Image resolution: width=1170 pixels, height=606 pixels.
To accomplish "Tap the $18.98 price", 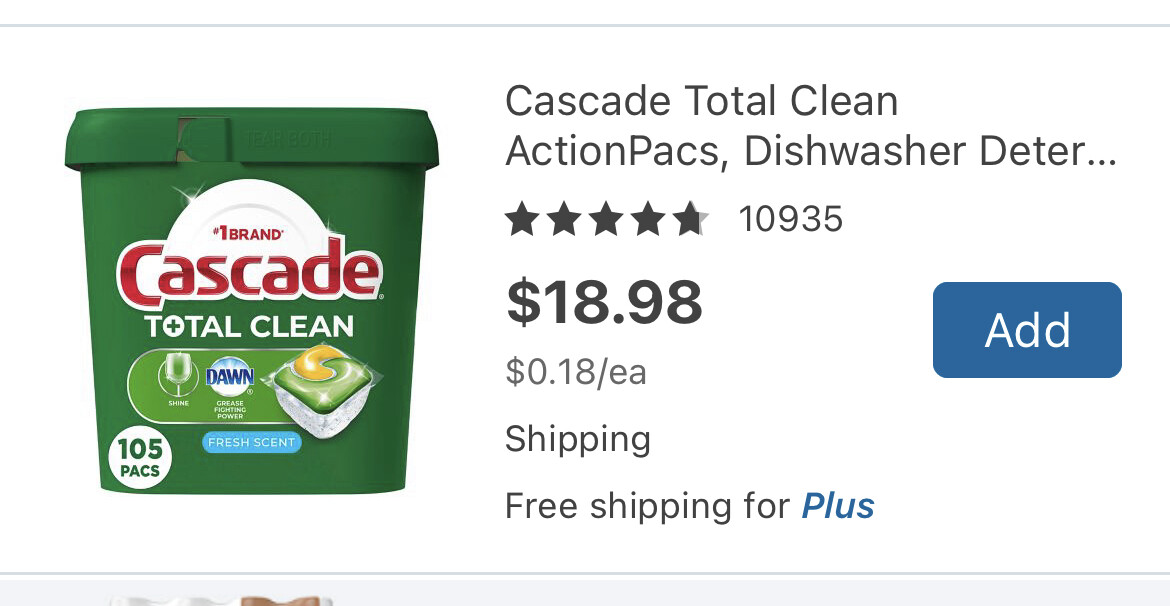I will coord(604,302).
